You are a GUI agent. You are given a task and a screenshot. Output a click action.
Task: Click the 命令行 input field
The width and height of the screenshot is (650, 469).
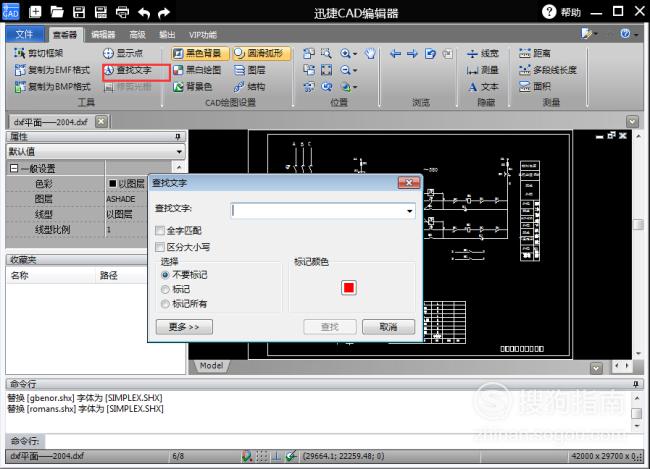pyautogui.click(x=344, y=440)
